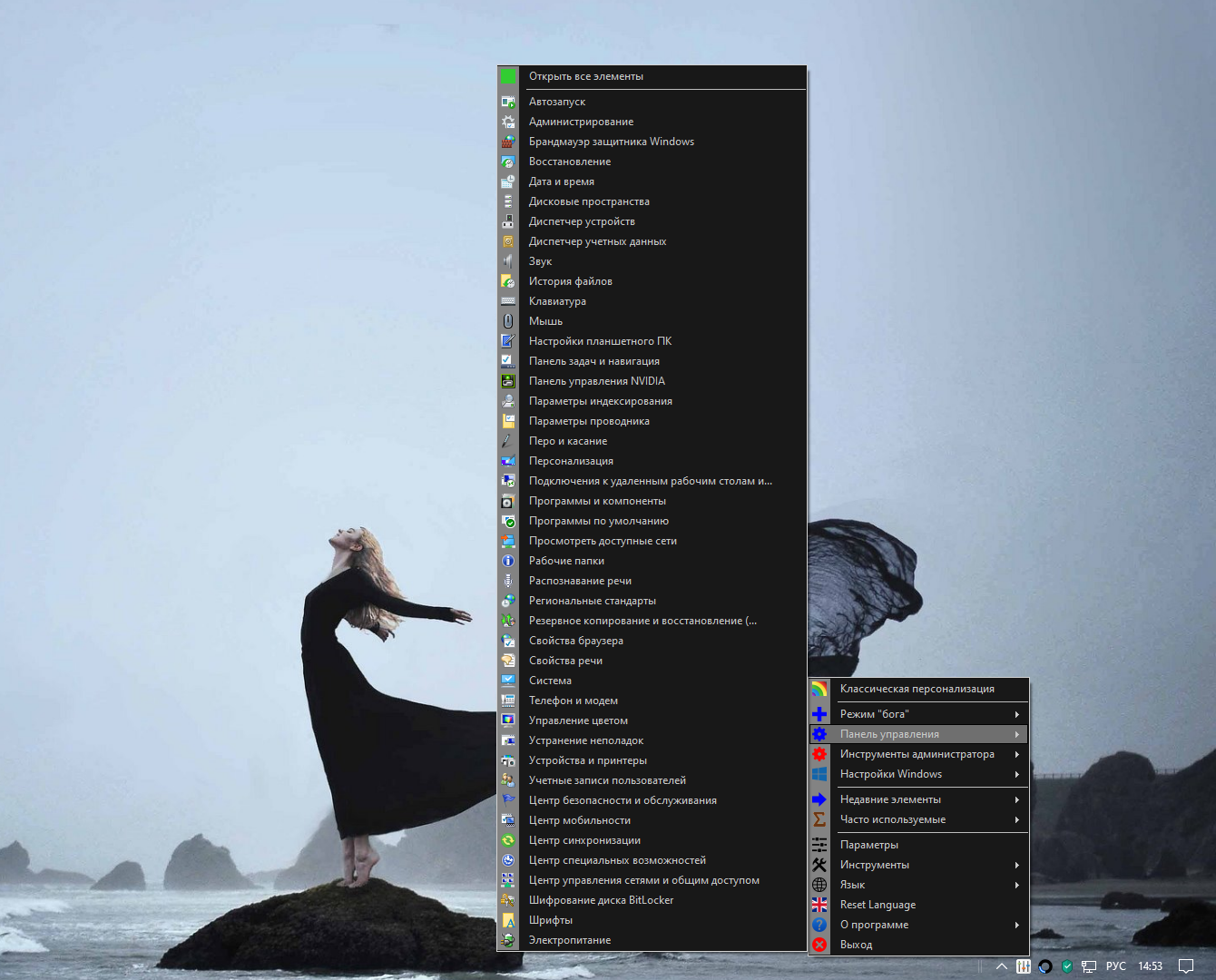Viewport: 1216px width, 980px height.
Task: Click the Электропитание icon
Action: tap(508, 940)
